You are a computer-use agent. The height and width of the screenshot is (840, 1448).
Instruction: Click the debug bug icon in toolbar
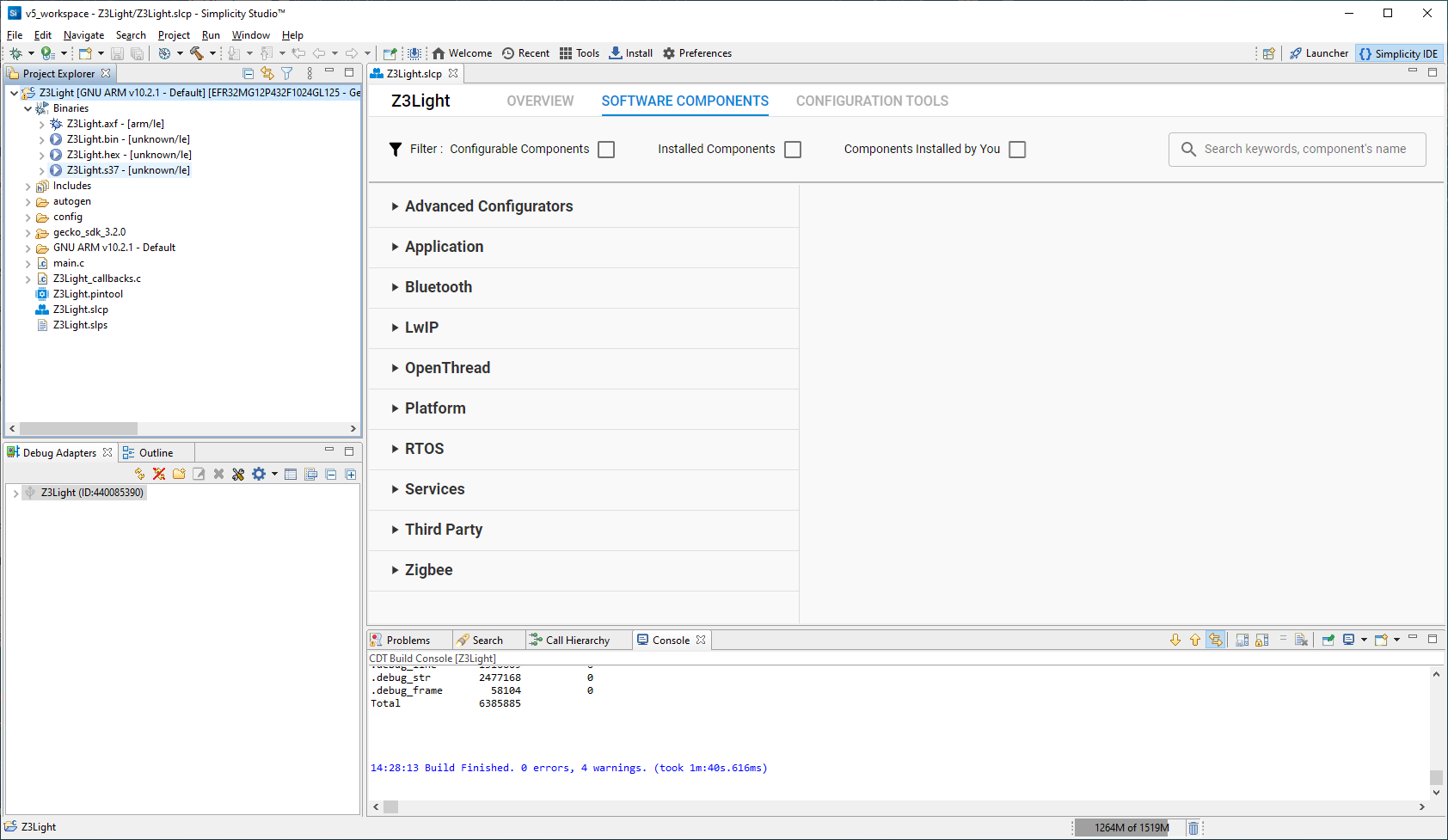click(x=15, y=53)
